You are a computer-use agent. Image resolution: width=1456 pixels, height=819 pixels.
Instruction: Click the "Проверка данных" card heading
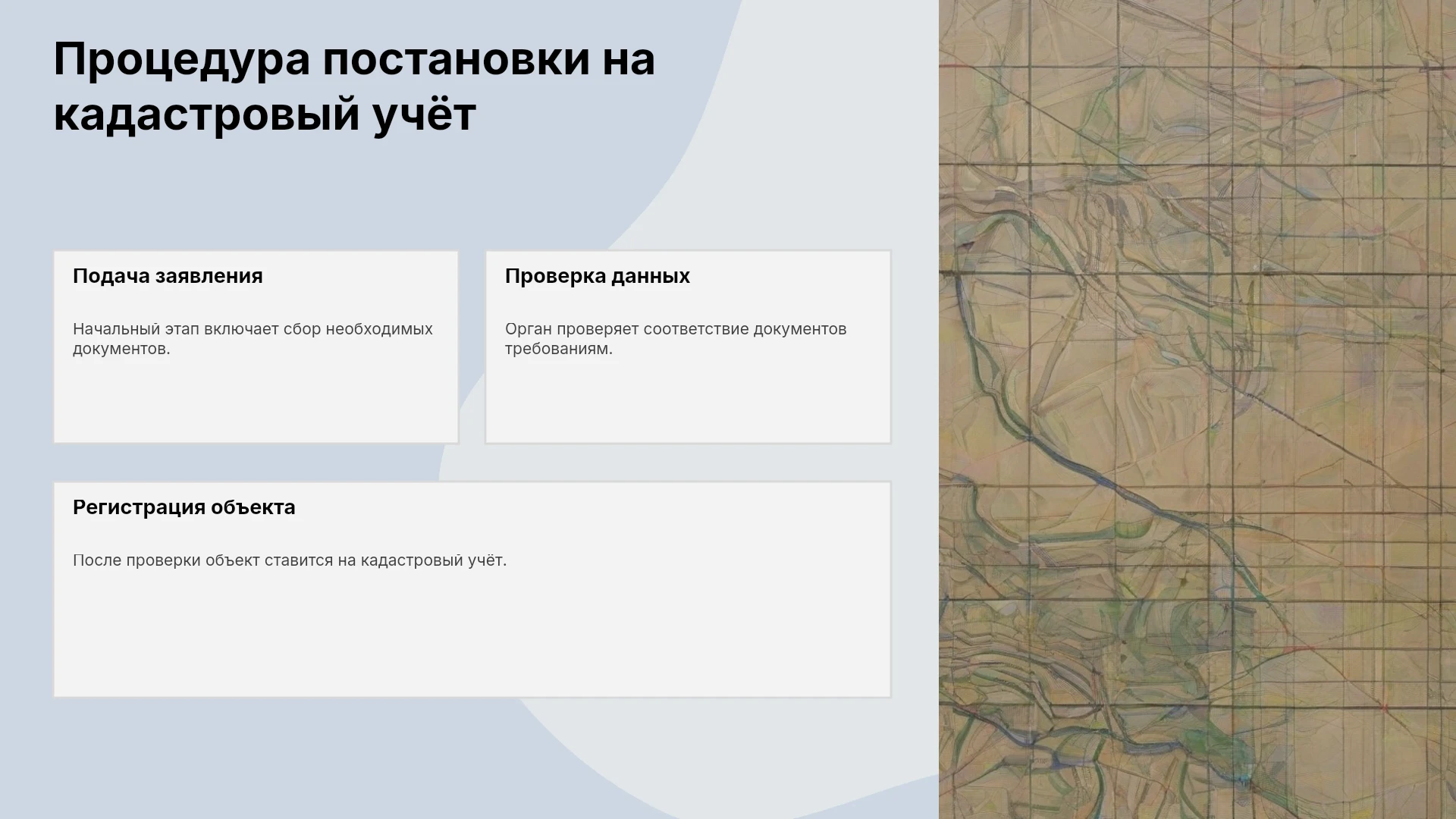[x=598, y=276]
